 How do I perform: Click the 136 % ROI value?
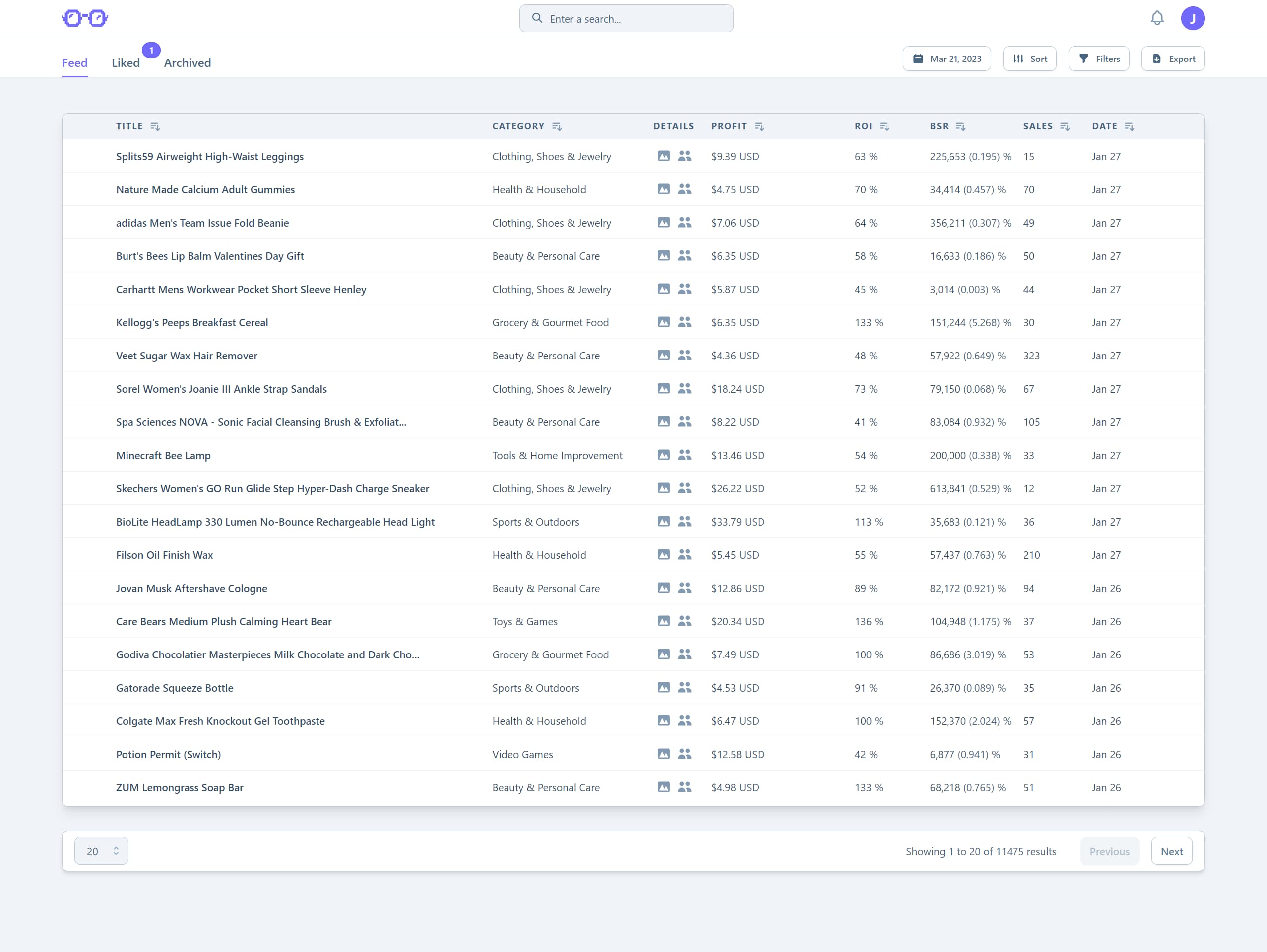pyautogui.click(x=868, y=621)
